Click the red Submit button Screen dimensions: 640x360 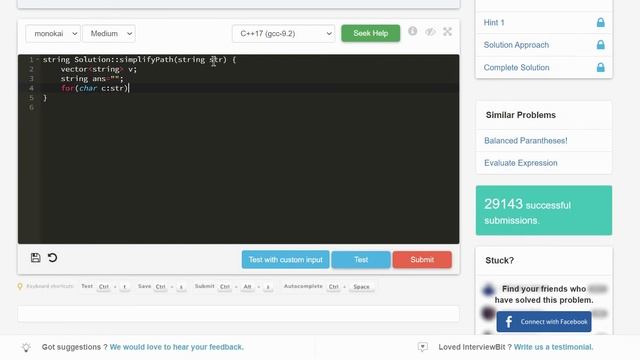(422, 260)
